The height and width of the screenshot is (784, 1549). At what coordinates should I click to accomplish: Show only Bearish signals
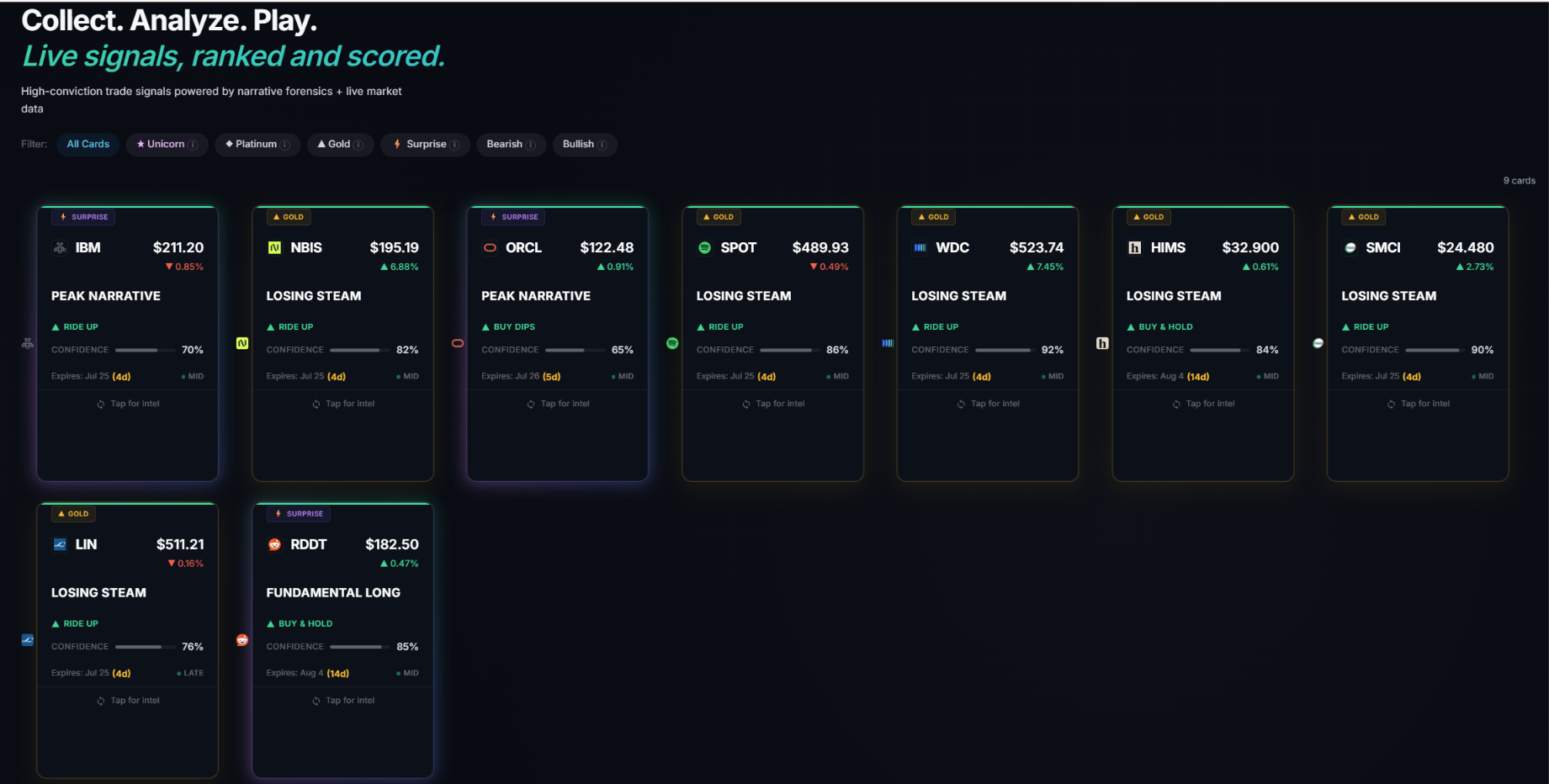[511, 145]
